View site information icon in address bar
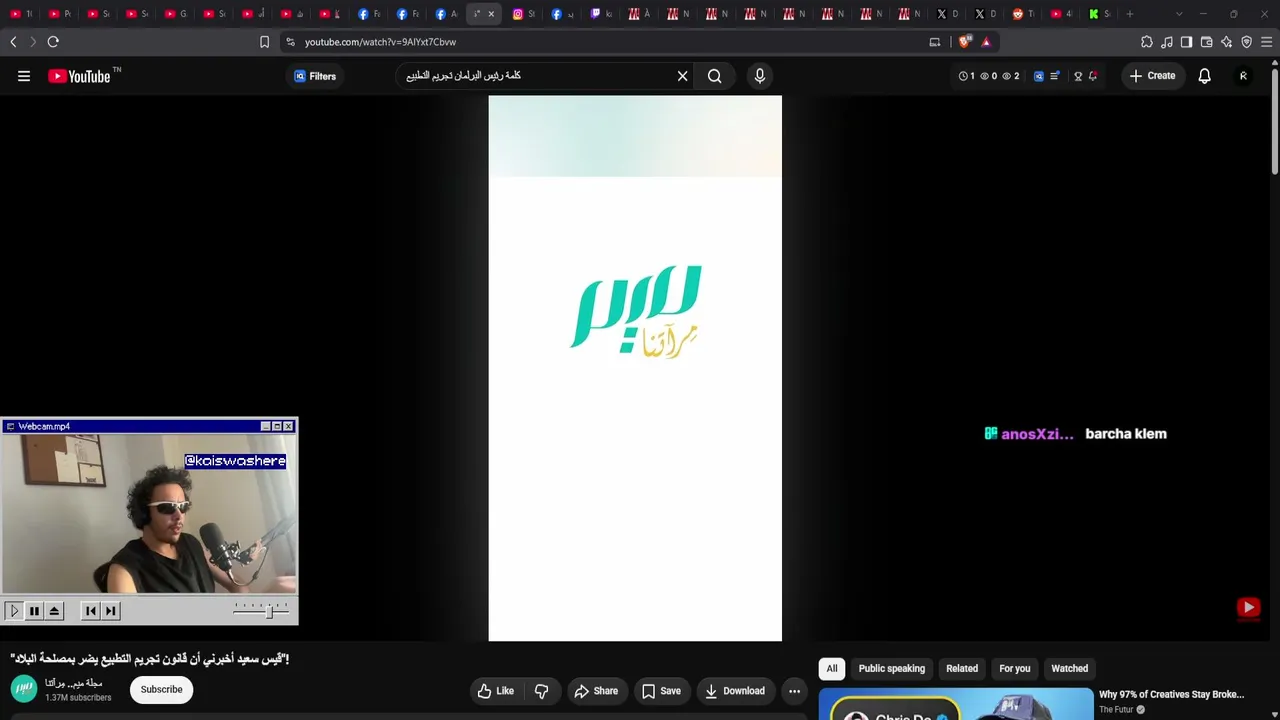The height and width of the screenshot is (720, 1280). (x=290, y=42)
